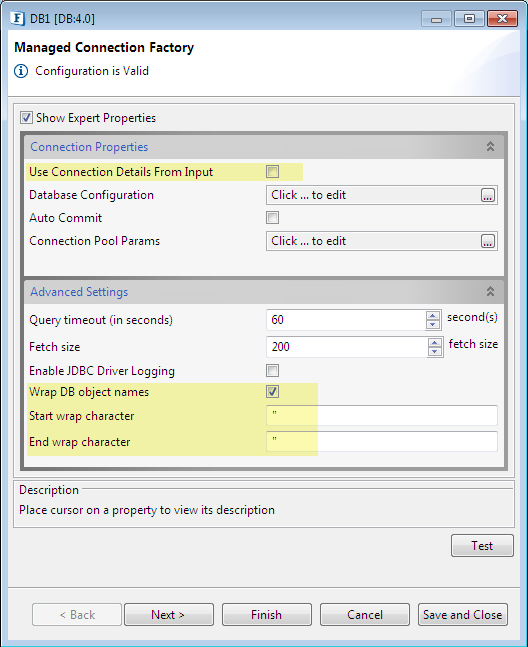
Task: Enable Use Connection Details From Input
Action: click(272, 171)
